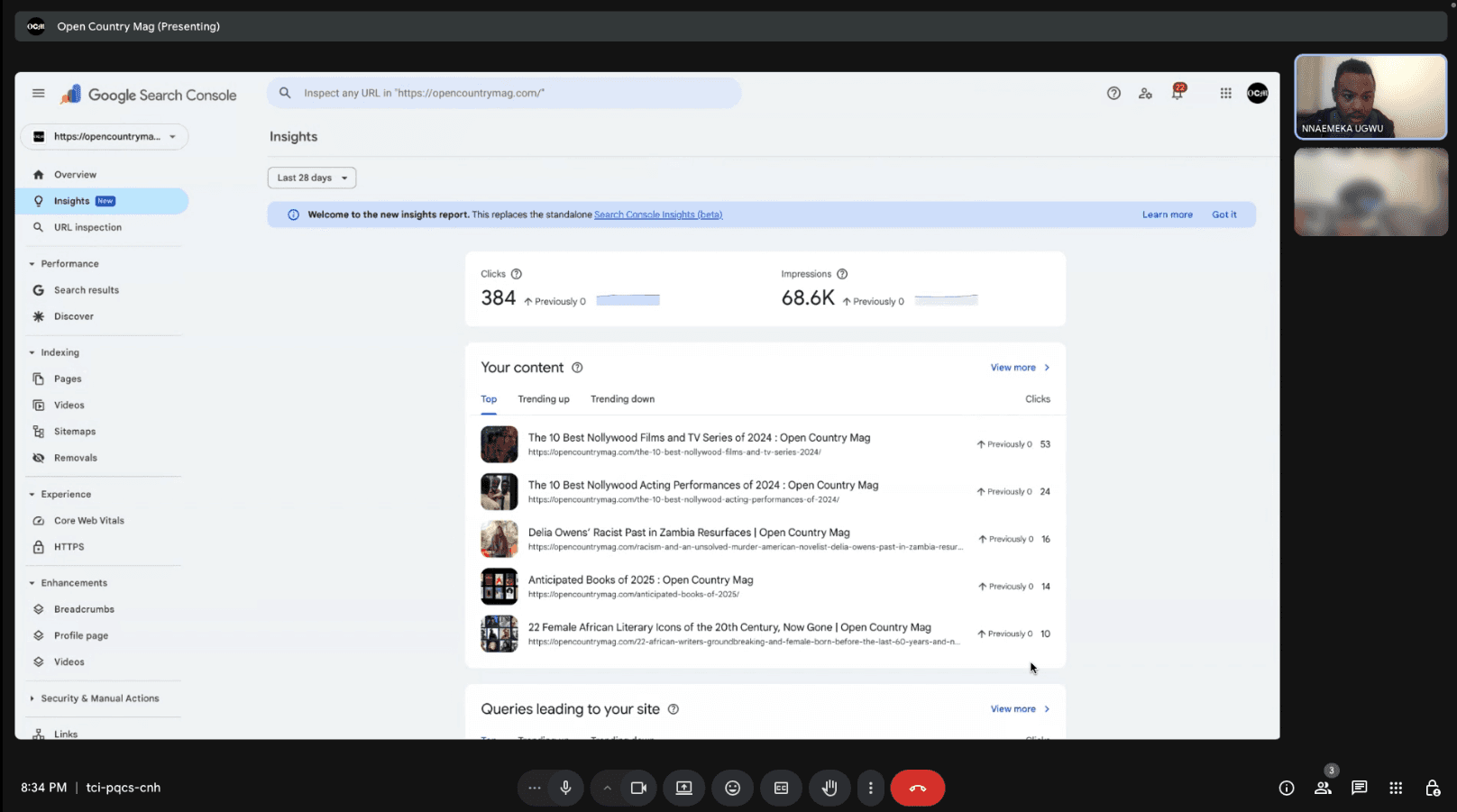Open Removals in the sidebar
Viewport: 1457px width, 812px height.
(101, 458)
